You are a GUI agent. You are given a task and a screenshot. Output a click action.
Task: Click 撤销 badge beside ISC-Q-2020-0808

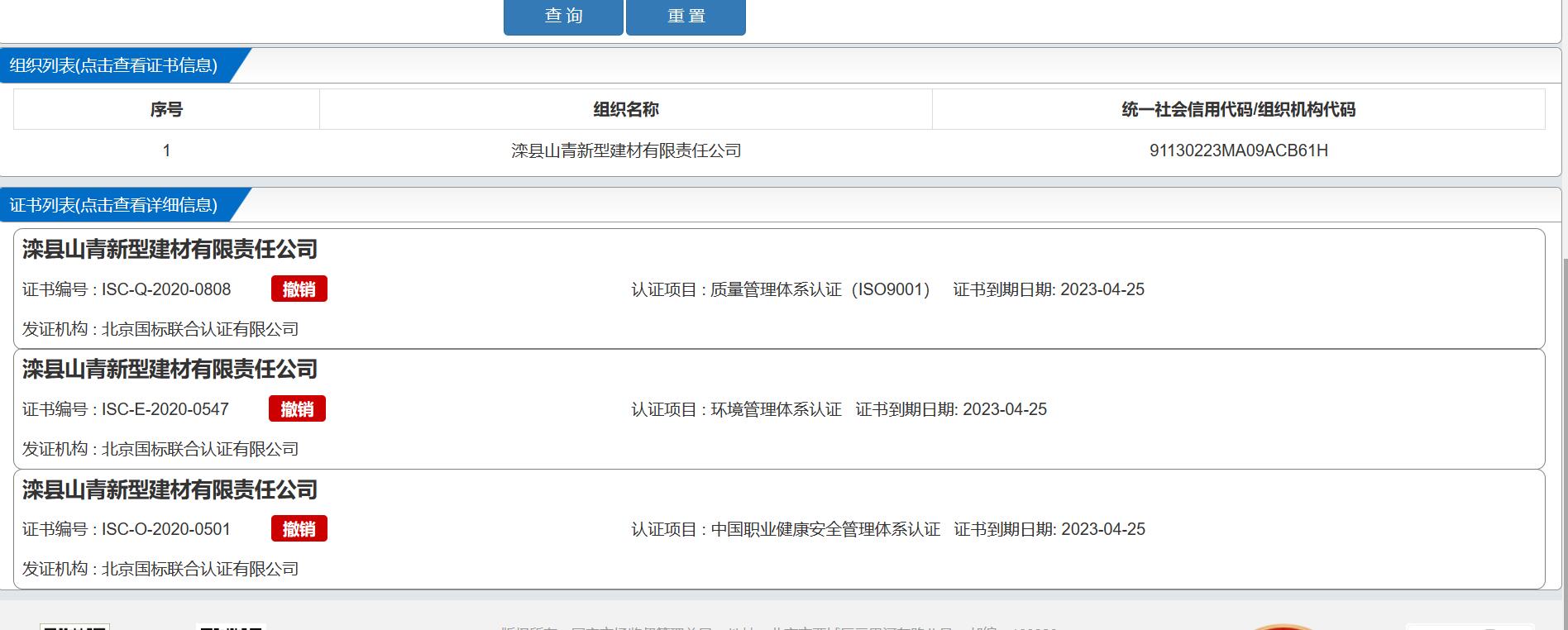[299, 289]
